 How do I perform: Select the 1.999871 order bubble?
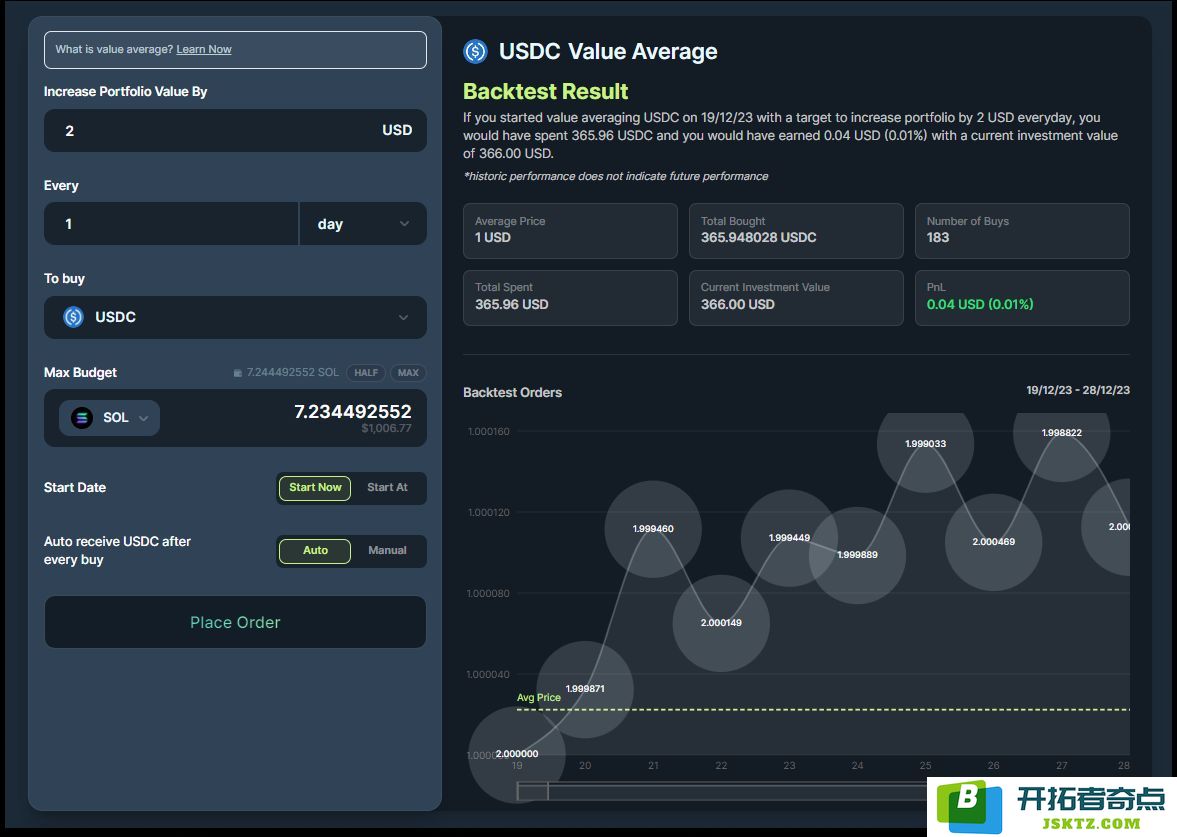[585, 689]
